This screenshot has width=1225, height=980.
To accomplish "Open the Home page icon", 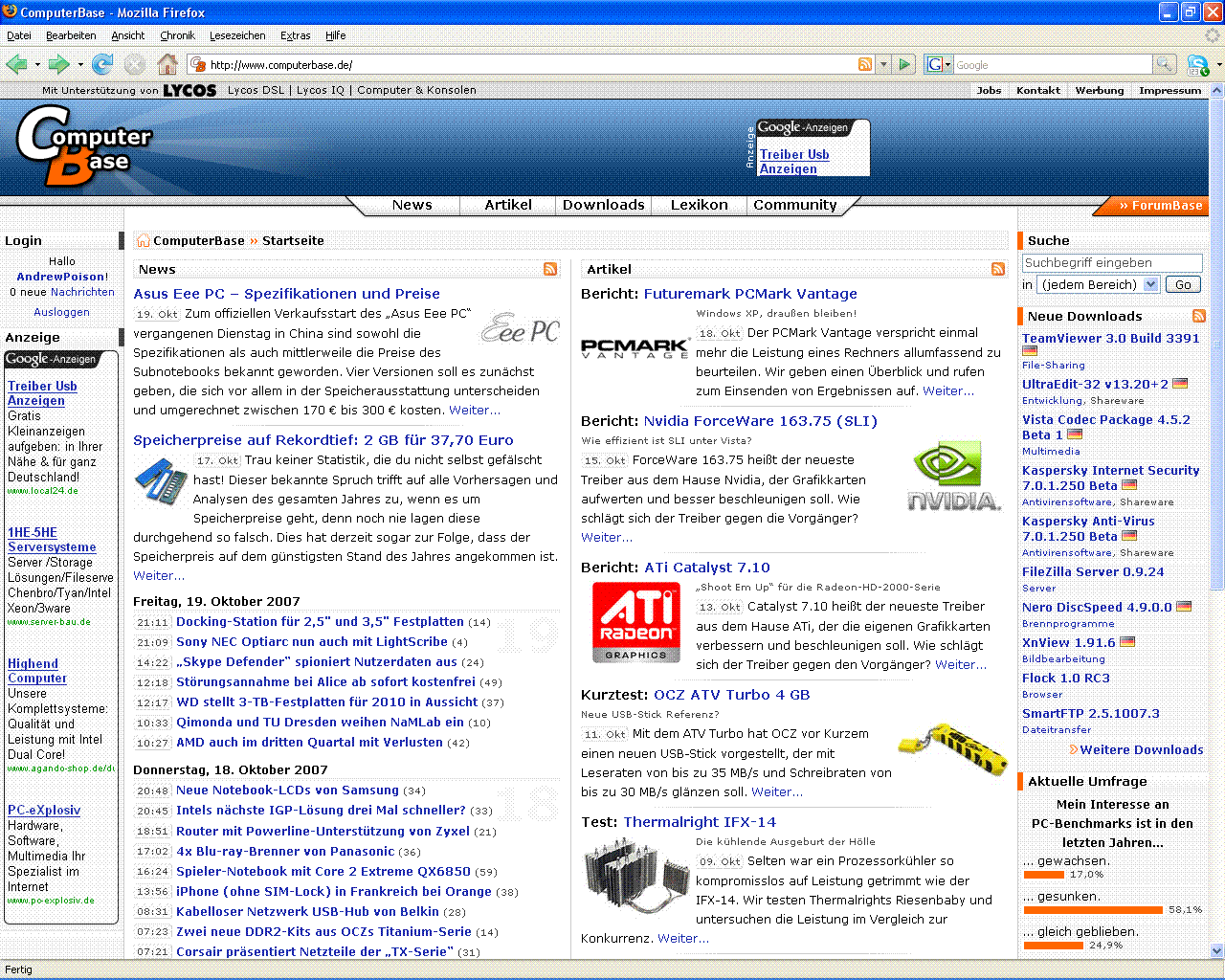I will click(x=167, y=64).
